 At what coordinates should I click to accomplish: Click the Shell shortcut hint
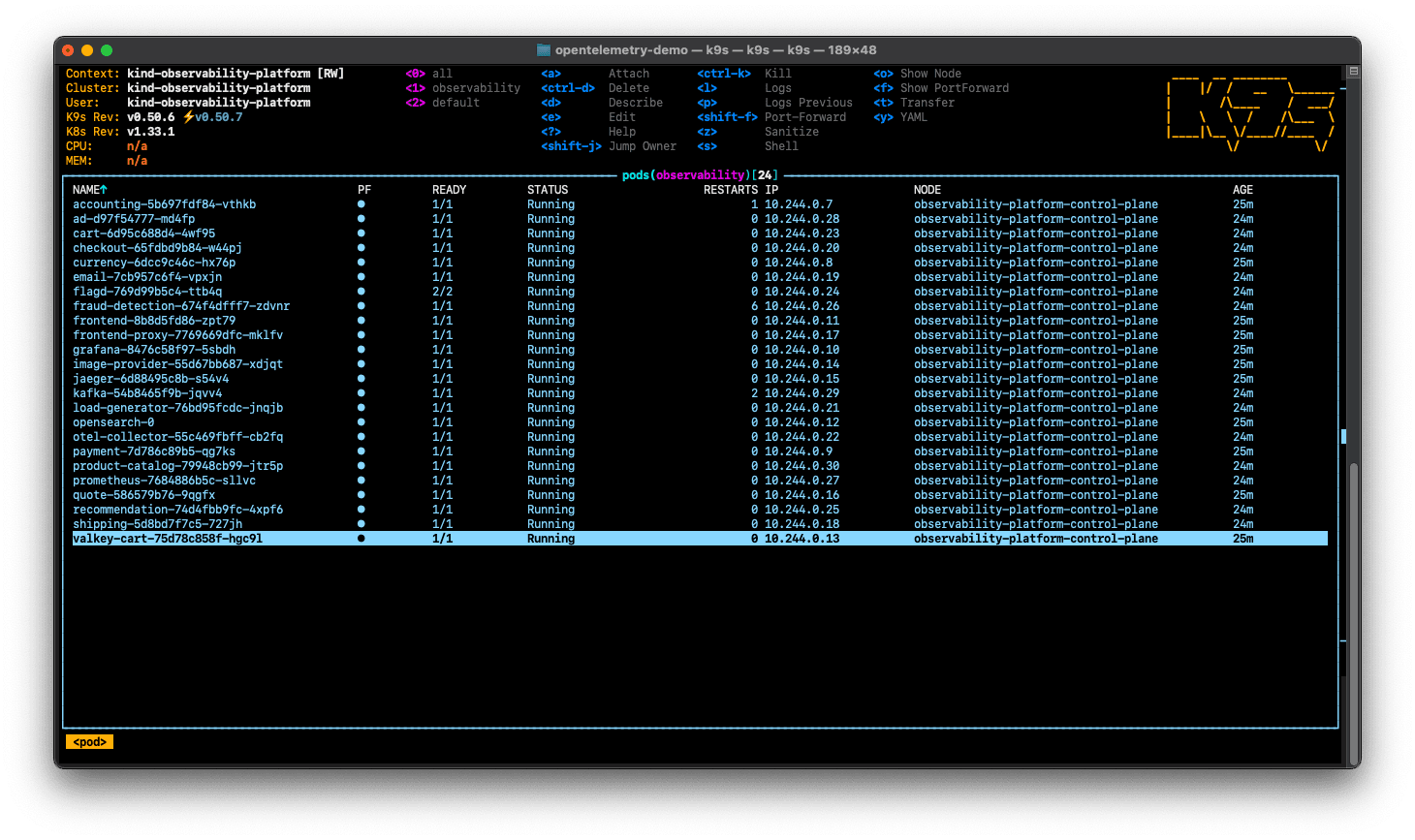click(781, 145)
